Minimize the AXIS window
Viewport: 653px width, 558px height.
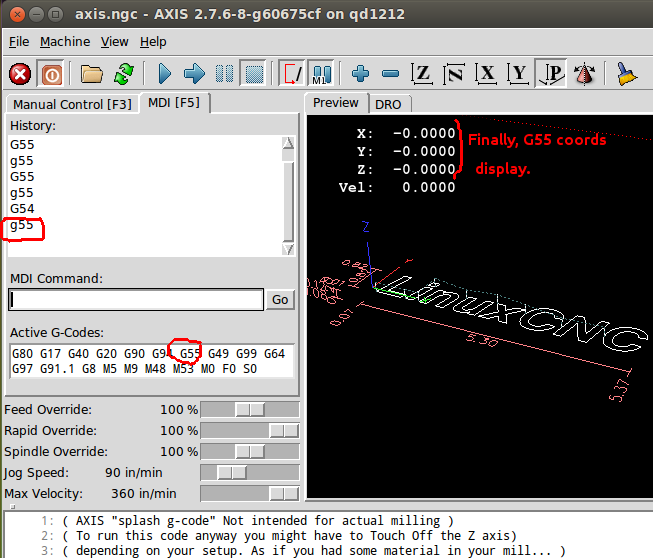tap(37, 15)
